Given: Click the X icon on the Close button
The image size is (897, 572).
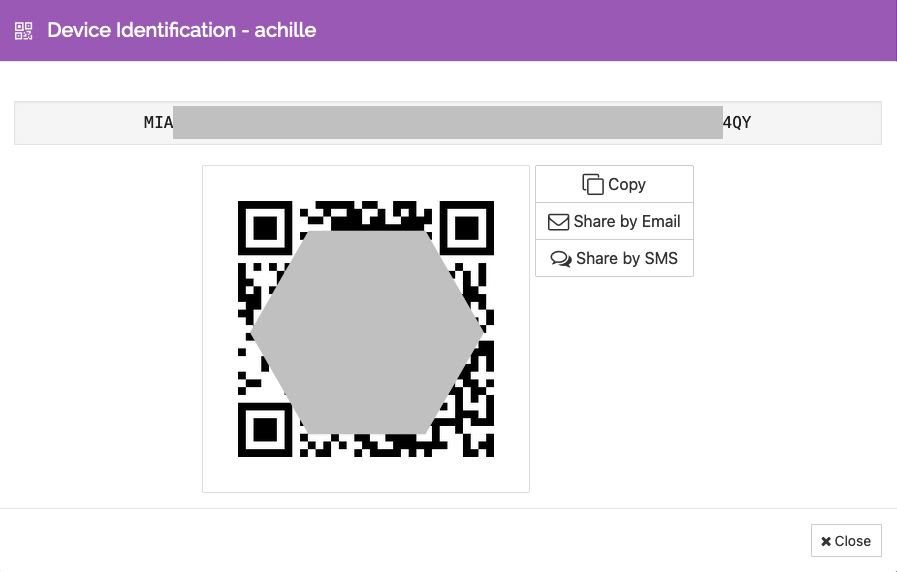Looking at the screenshot, I should click(x=826, y=541).
